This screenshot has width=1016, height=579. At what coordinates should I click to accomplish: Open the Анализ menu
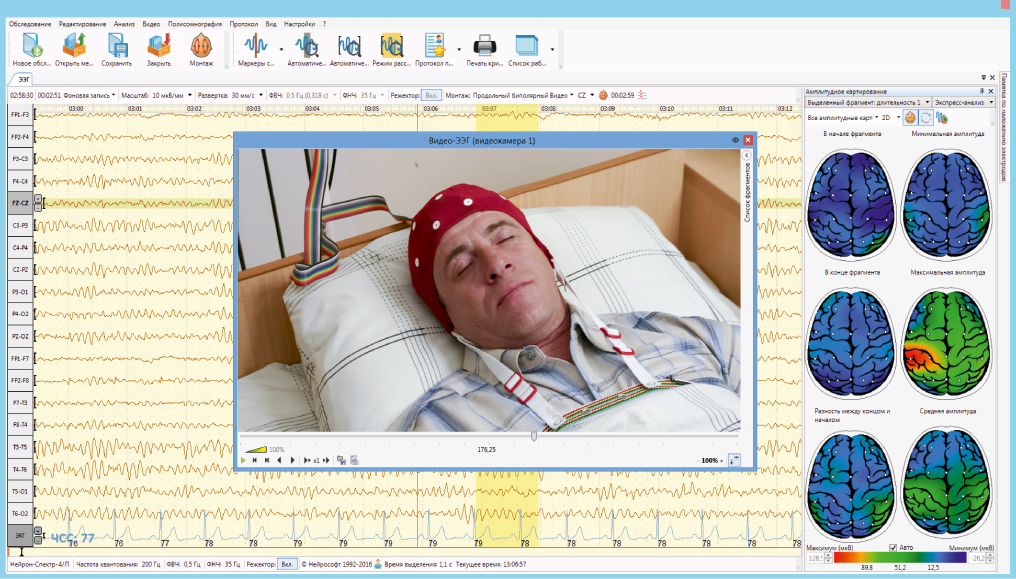pyautogui.click(x=124, y=22)
